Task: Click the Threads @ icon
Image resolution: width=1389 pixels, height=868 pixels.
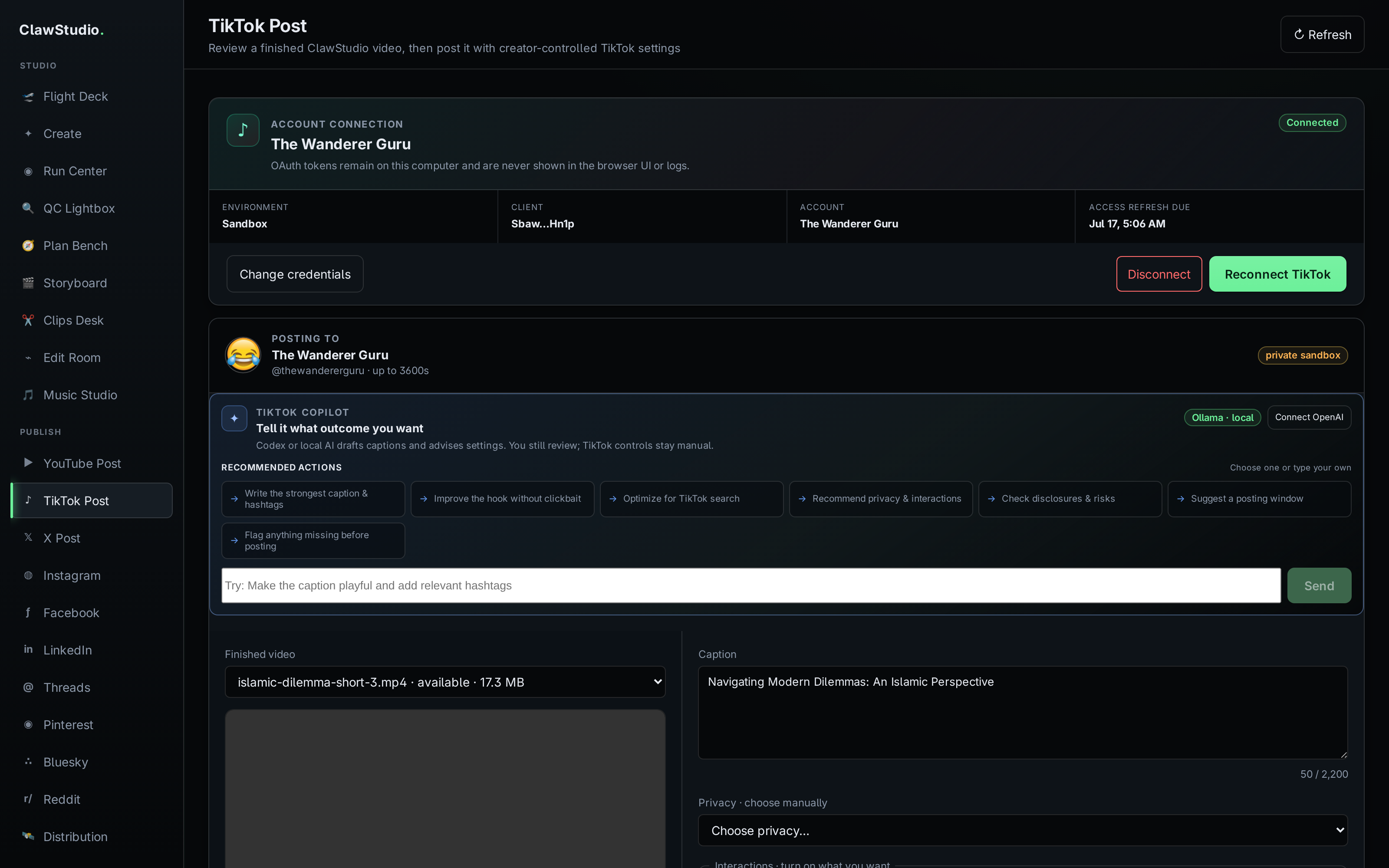Action: coord(28,687)
